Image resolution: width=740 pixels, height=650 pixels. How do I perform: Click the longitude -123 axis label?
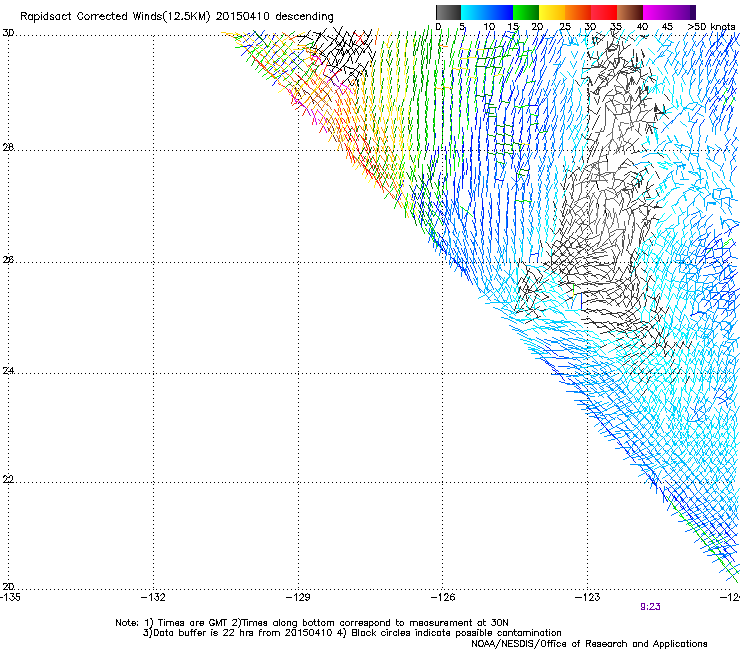[x=588, y=597]
